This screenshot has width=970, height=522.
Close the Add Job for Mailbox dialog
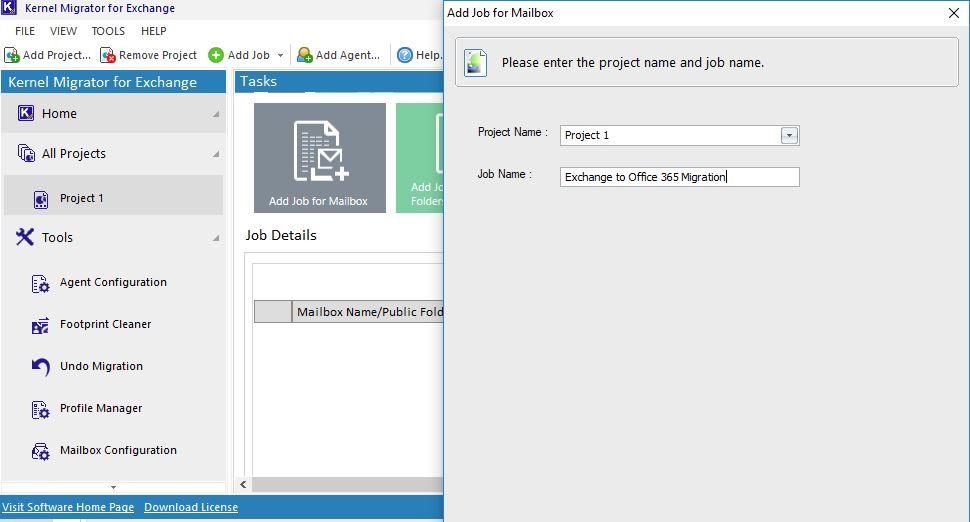[x=954, y=13]
